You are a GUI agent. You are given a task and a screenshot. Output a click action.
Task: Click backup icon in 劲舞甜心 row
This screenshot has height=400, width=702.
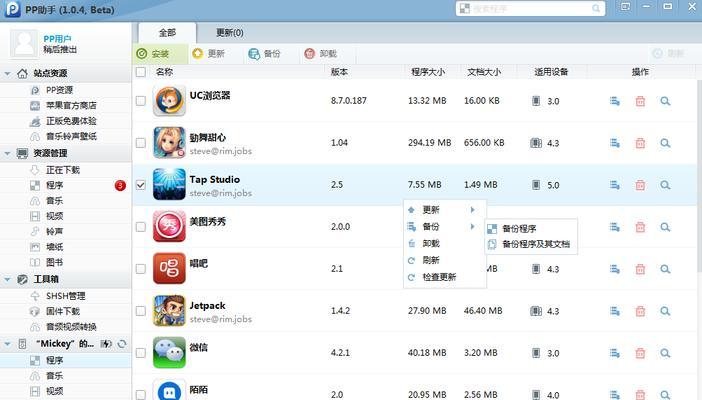click(x=615, y=143)
